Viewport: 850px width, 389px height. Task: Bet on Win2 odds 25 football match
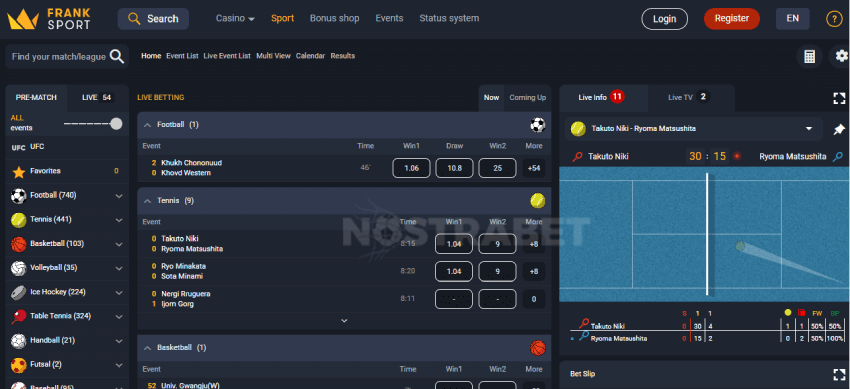coord(497,168)
